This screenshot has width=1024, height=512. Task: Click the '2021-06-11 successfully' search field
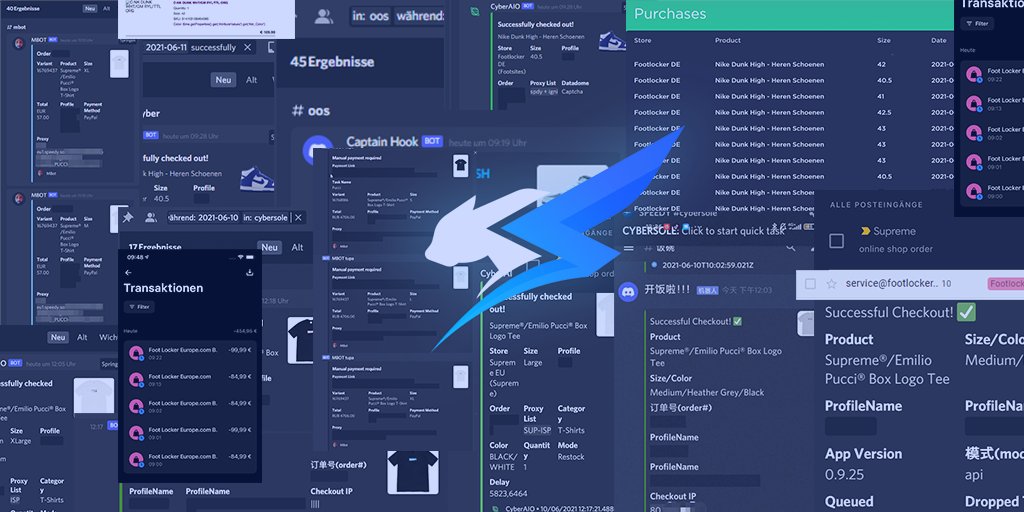pos(199,48)
